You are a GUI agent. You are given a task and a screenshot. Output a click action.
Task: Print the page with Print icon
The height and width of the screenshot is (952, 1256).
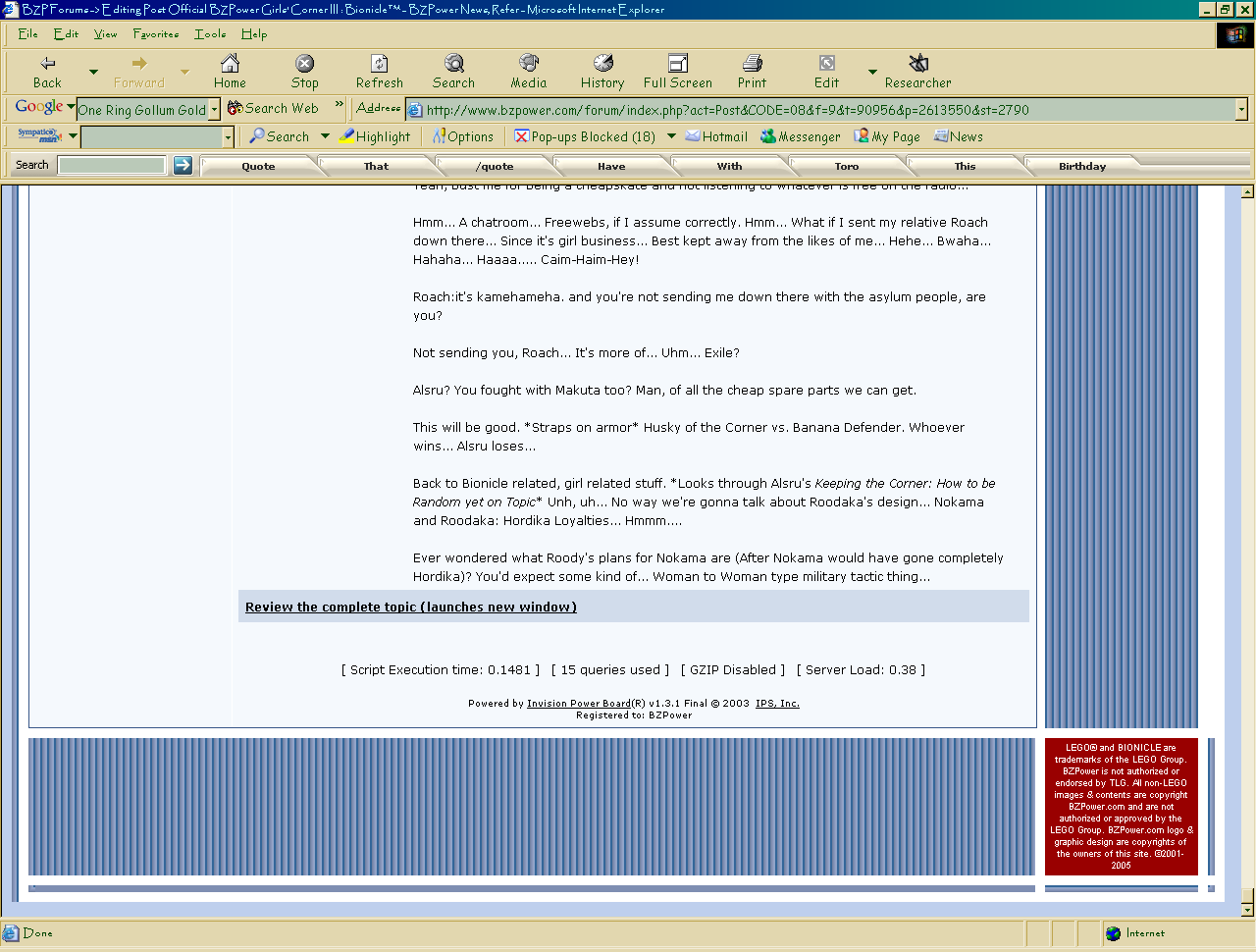coord(753,64)
